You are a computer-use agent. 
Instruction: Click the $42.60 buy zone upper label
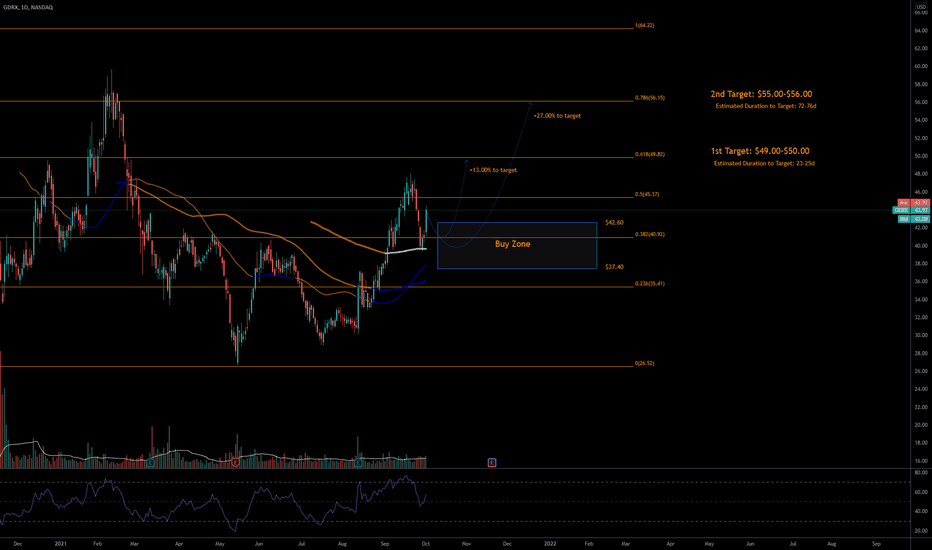tap(614, 222)
